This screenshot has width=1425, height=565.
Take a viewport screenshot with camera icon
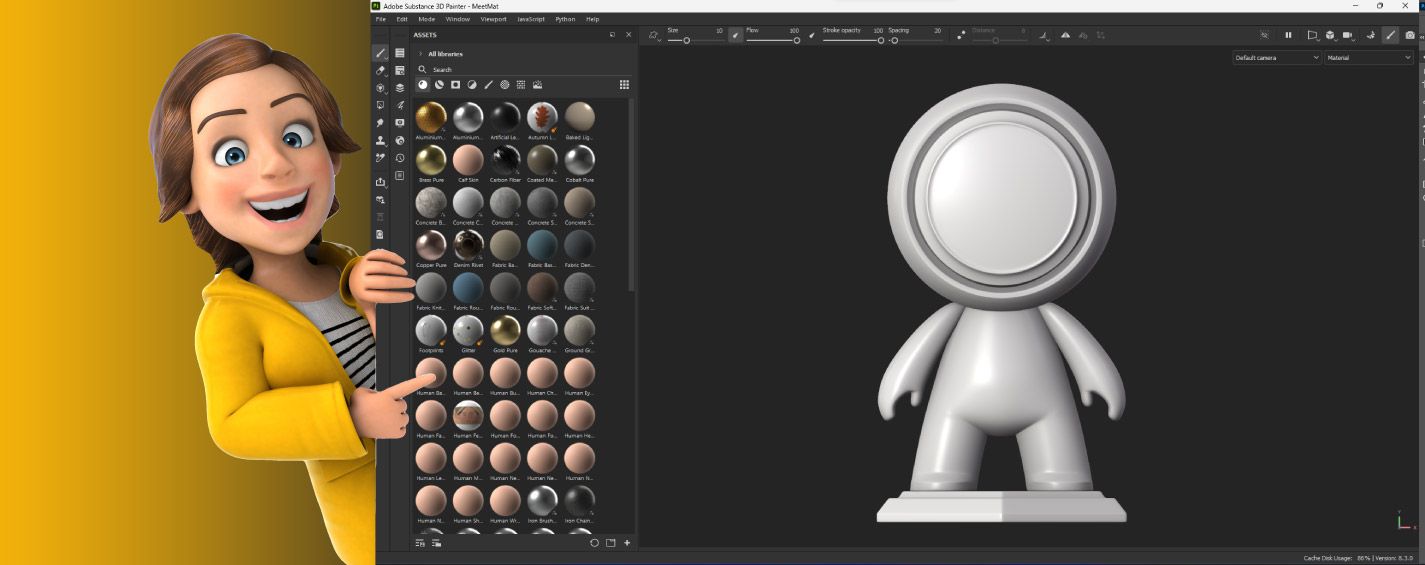(x=1410, y=35)
